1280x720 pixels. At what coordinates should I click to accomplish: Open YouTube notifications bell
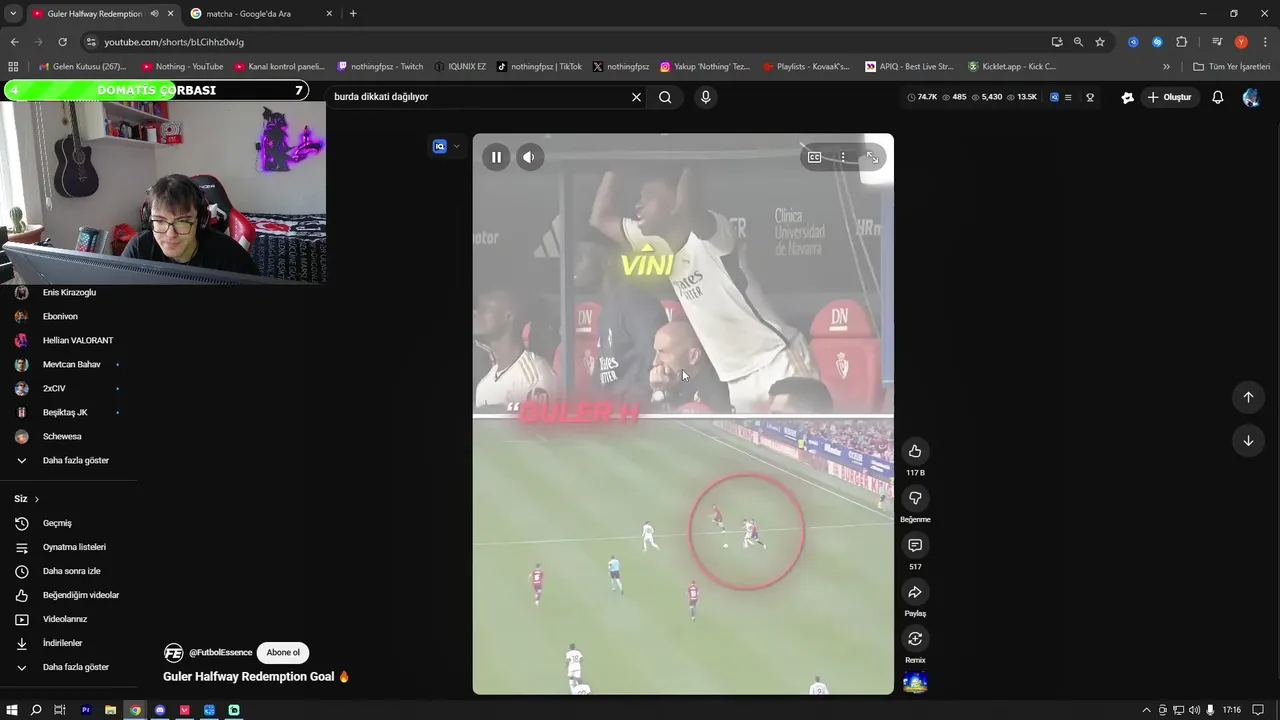pyautogui.click(x=1217, y=97)
